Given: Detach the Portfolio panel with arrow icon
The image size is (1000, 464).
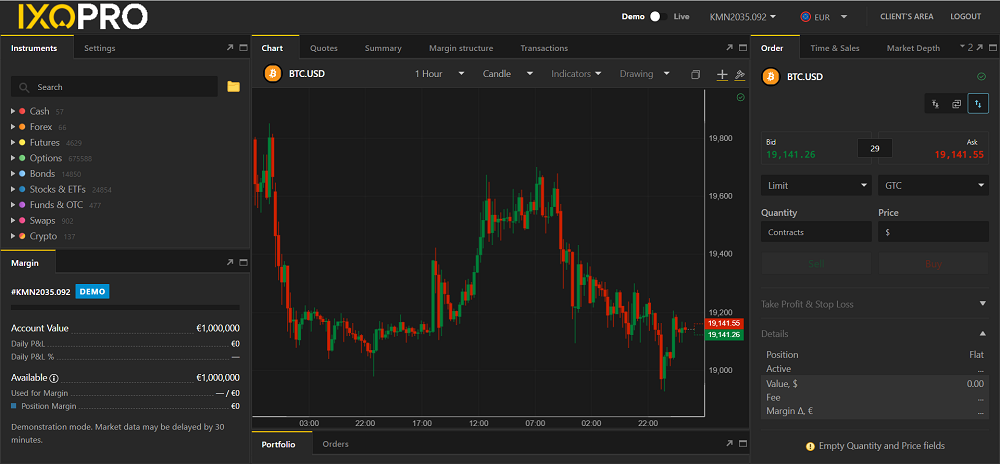Looking at the screenshot, I should tap(730, 444).
